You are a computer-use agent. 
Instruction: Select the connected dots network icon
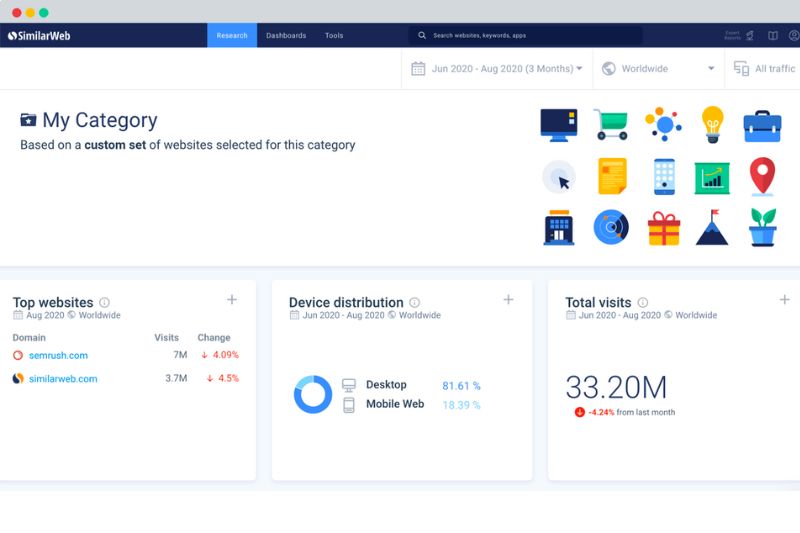(x=663, y=124)
